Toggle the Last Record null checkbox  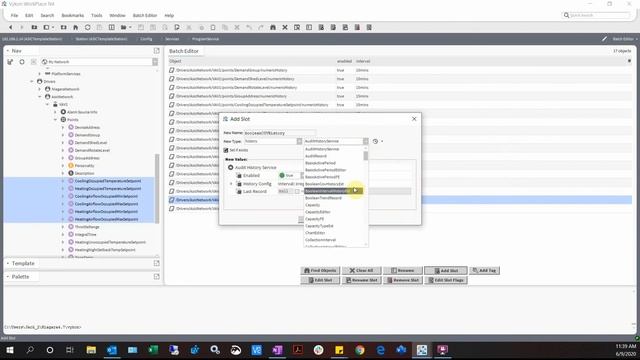click(x=297, y=191)
